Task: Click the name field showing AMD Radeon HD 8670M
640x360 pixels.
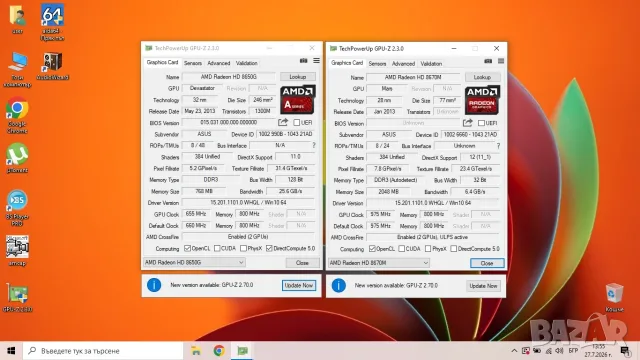Action: (x=413, y=77)
